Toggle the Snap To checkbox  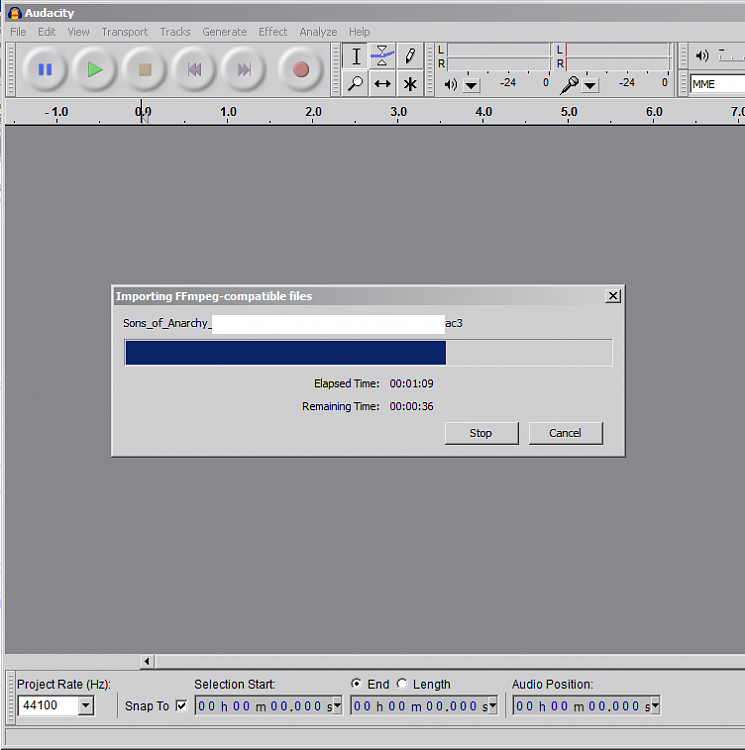click(181, 706)
